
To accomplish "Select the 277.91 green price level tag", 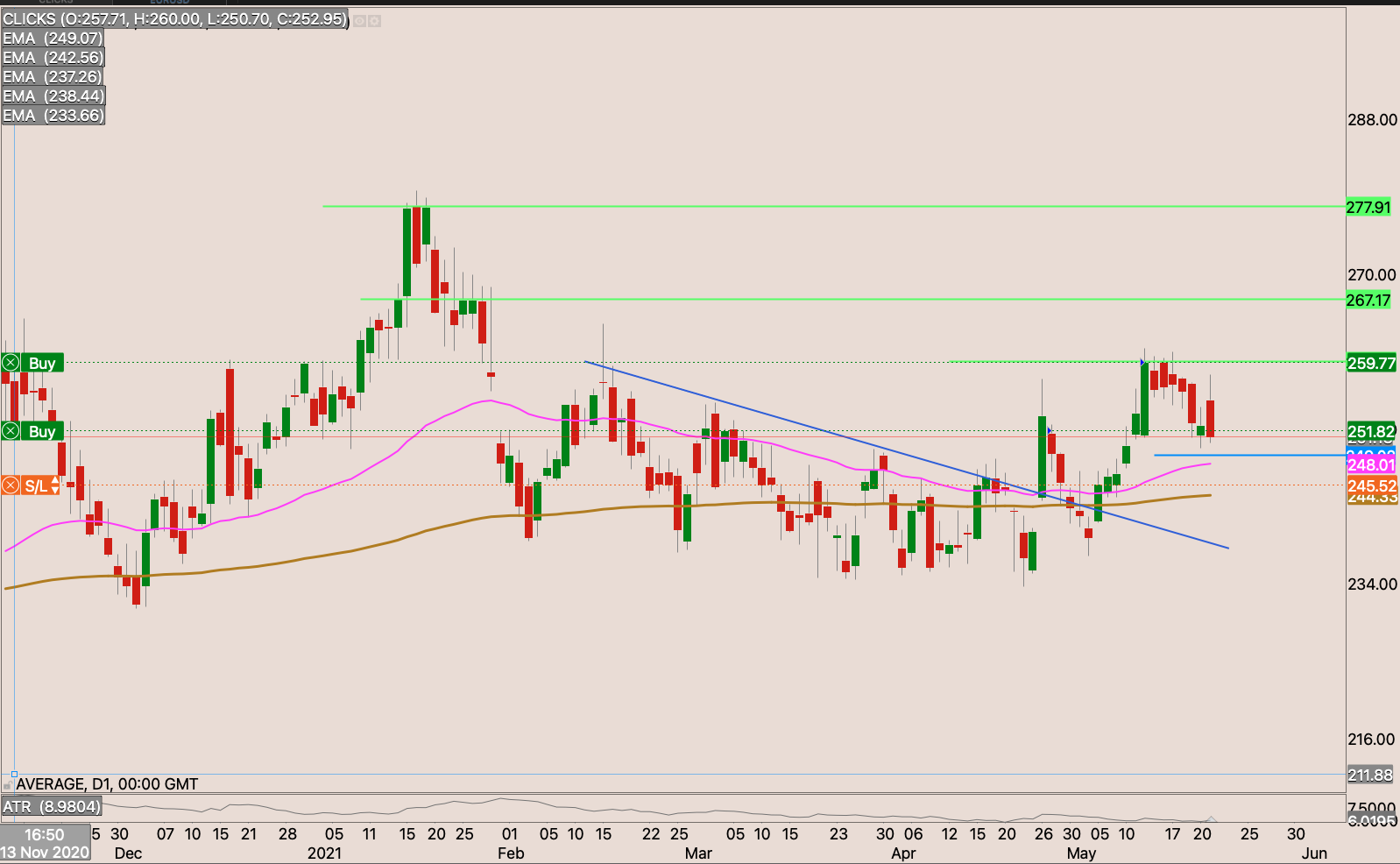I will [1368, 208].
